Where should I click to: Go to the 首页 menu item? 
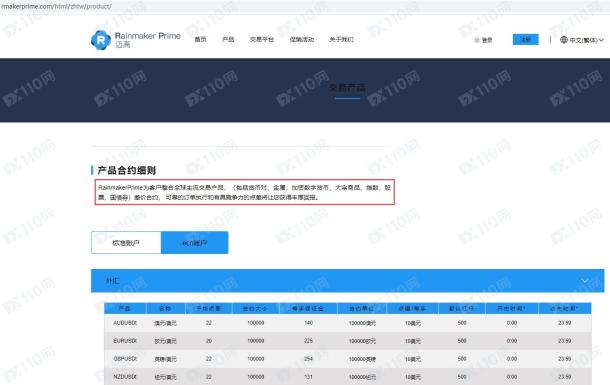click(200, 39)
